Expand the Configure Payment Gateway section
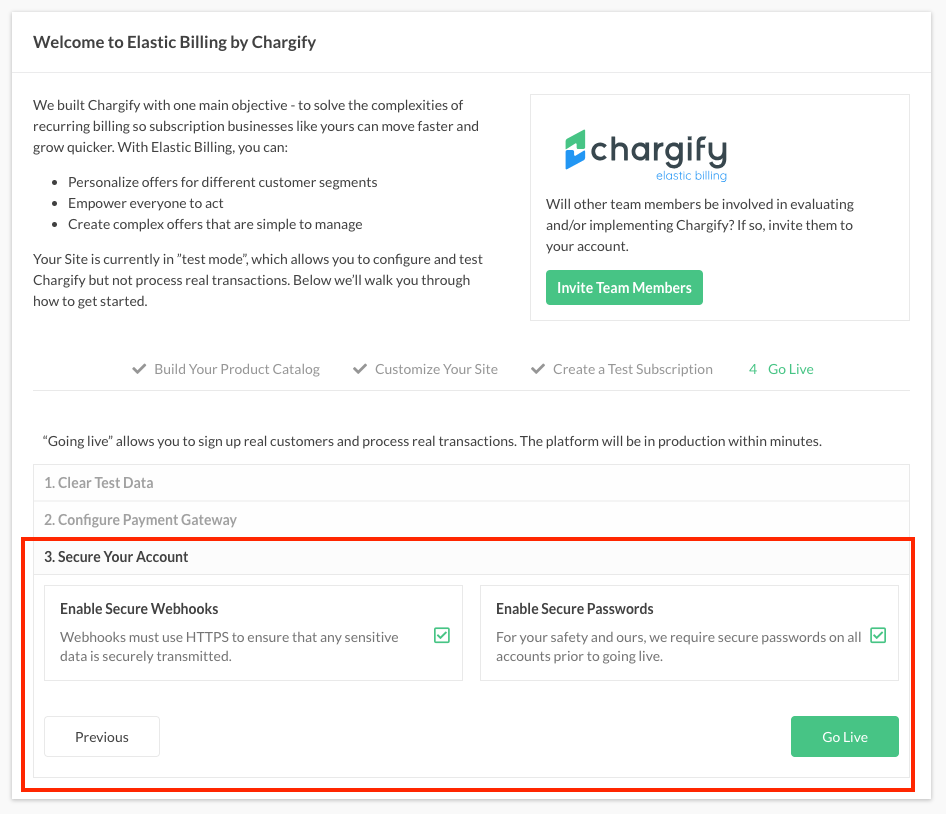The height and width of the screenshot is (814, 946). (140, 520)
